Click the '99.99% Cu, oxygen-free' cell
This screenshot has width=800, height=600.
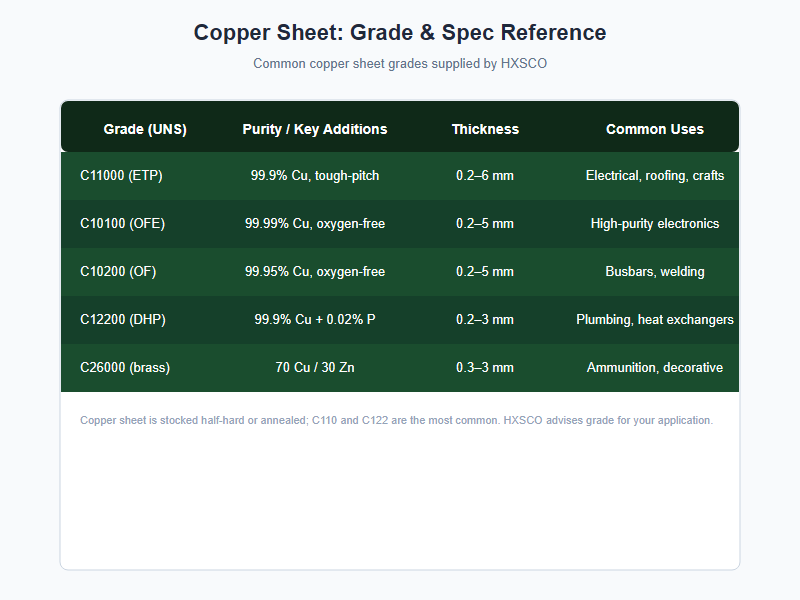[315, 223]
